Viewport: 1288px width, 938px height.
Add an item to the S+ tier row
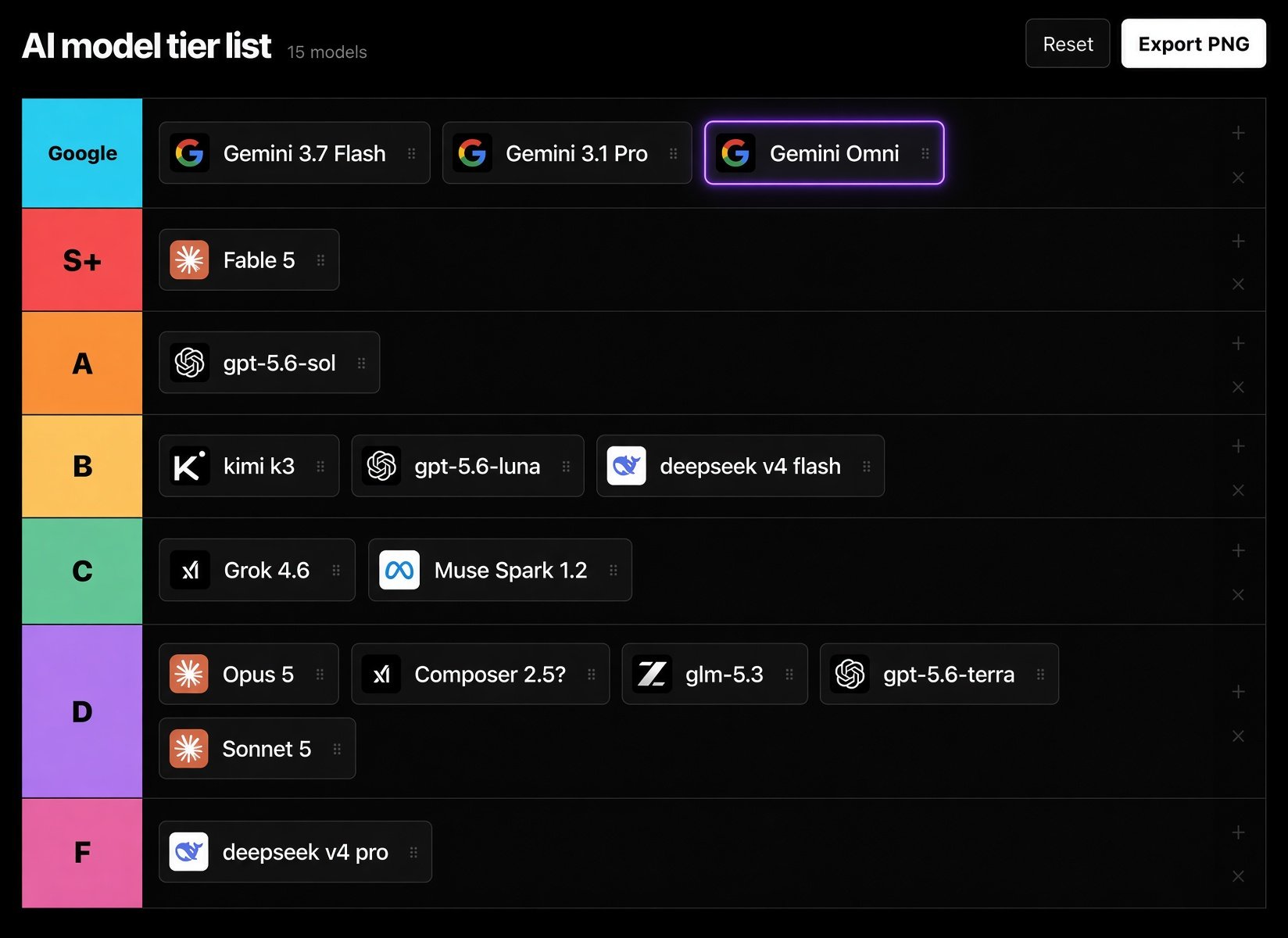coord(1238,241)
